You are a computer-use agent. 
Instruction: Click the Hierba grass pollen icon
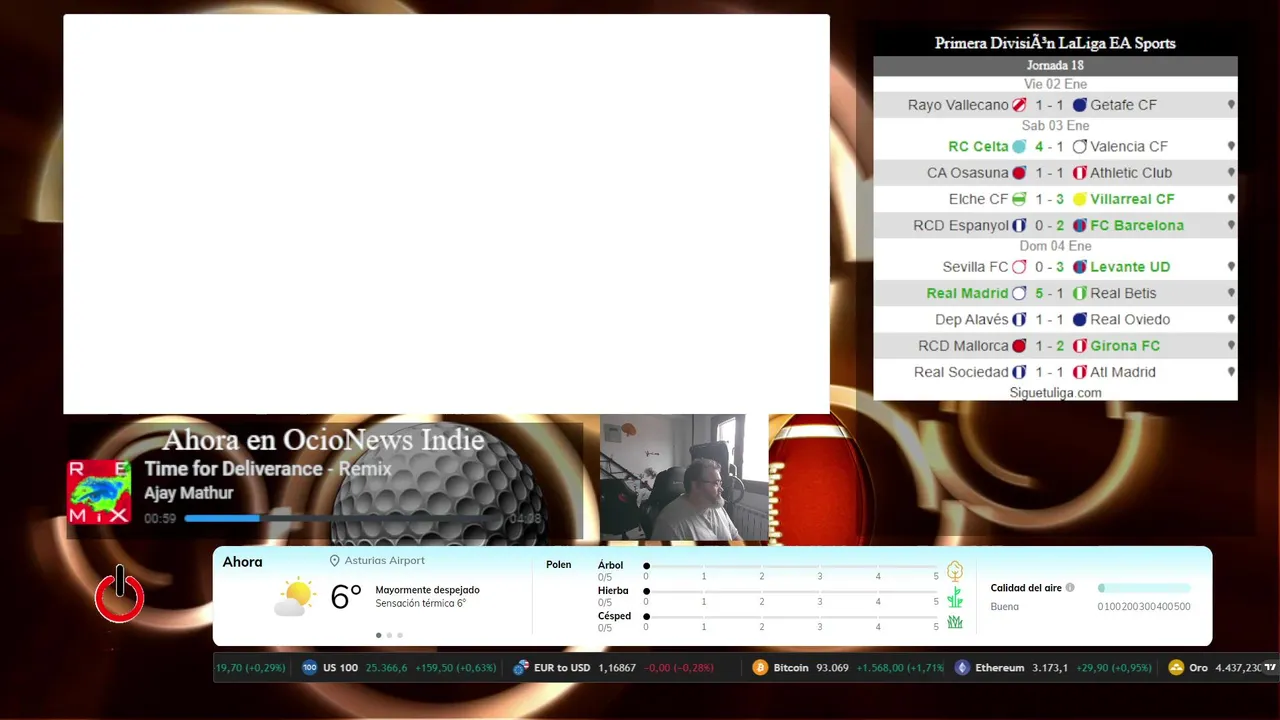click(x=955, y=597)
